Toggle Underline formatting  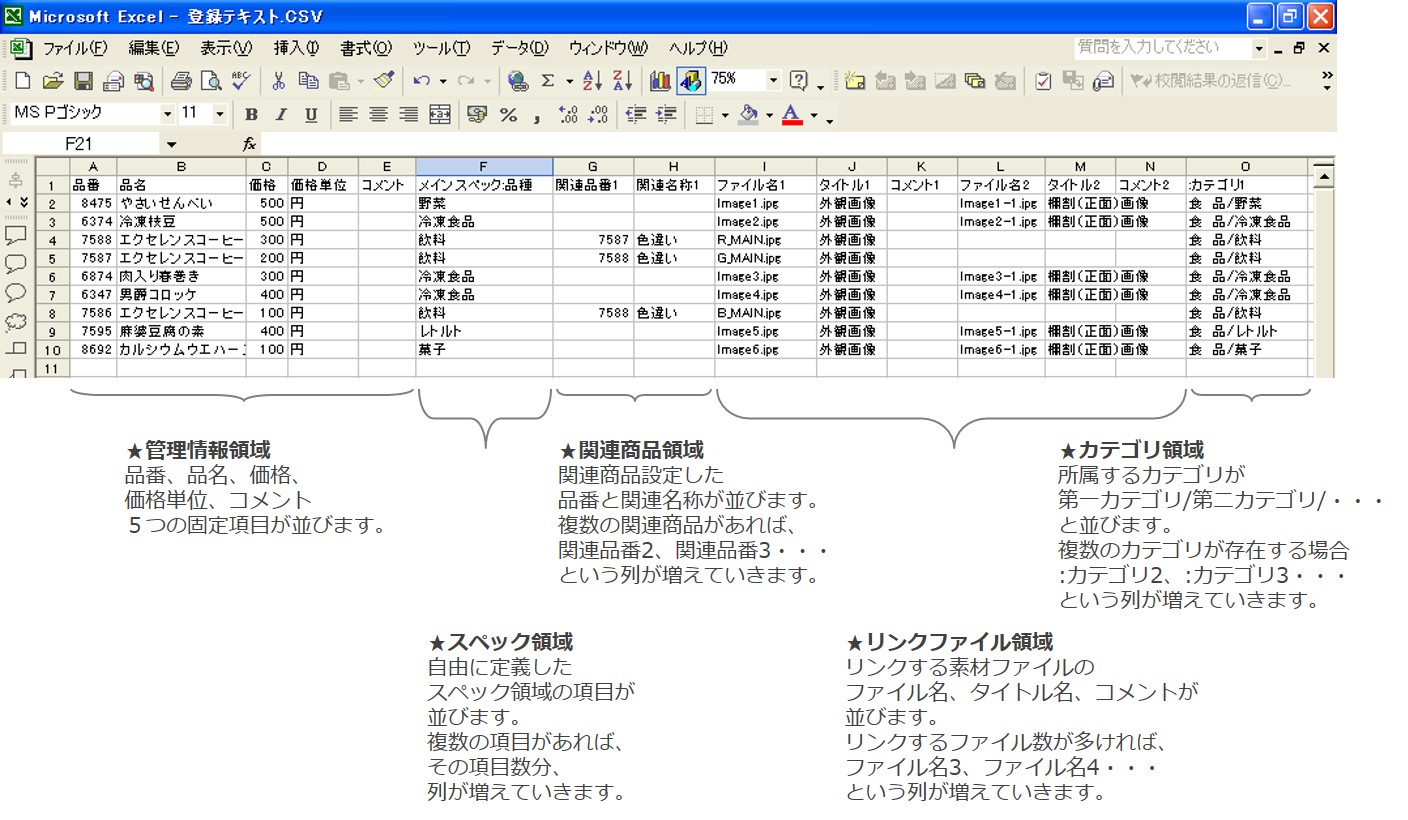[x=311, y=115]
